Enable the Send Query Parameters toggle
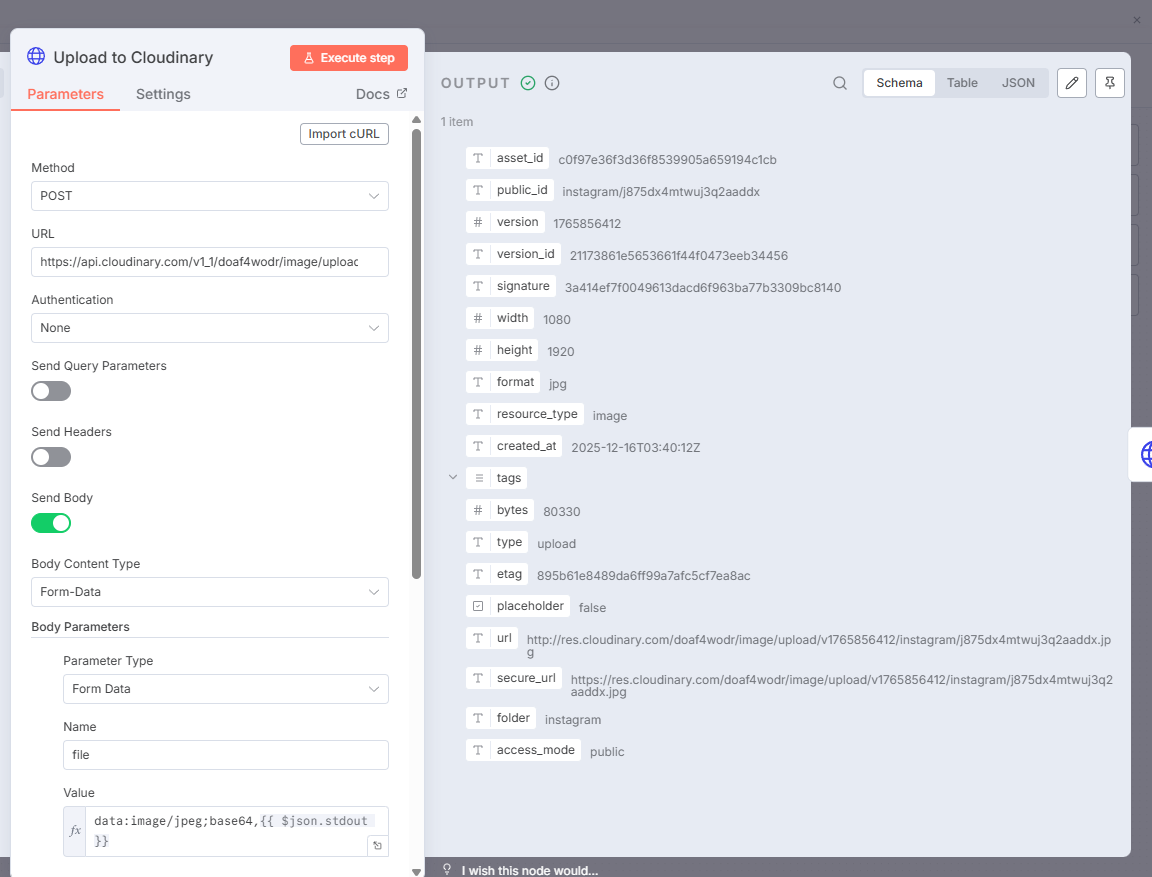This screenshot has width=1152, height=877. point(51,391)
